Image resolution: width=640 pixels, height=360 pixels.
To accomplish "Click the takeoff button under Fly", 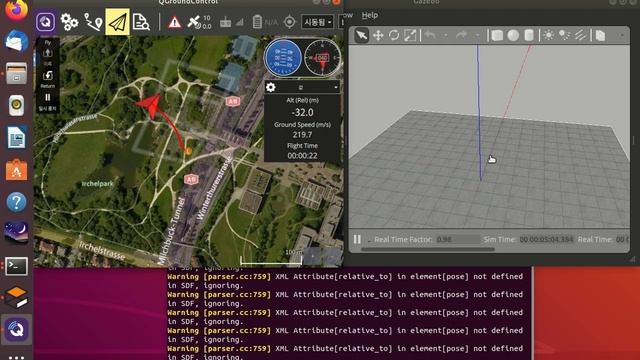I will (48, 56).
